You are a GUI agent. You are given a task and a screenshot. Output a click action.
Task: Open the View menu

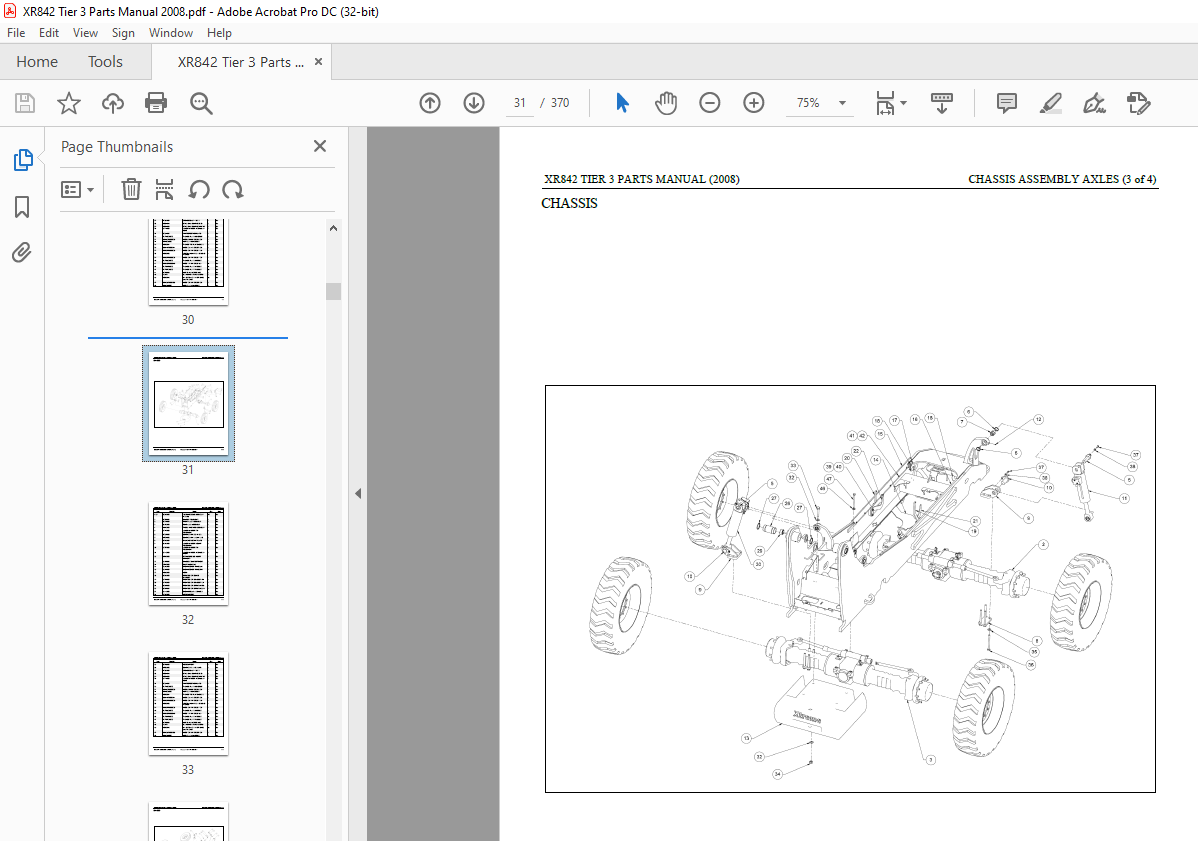click(86, 33)
